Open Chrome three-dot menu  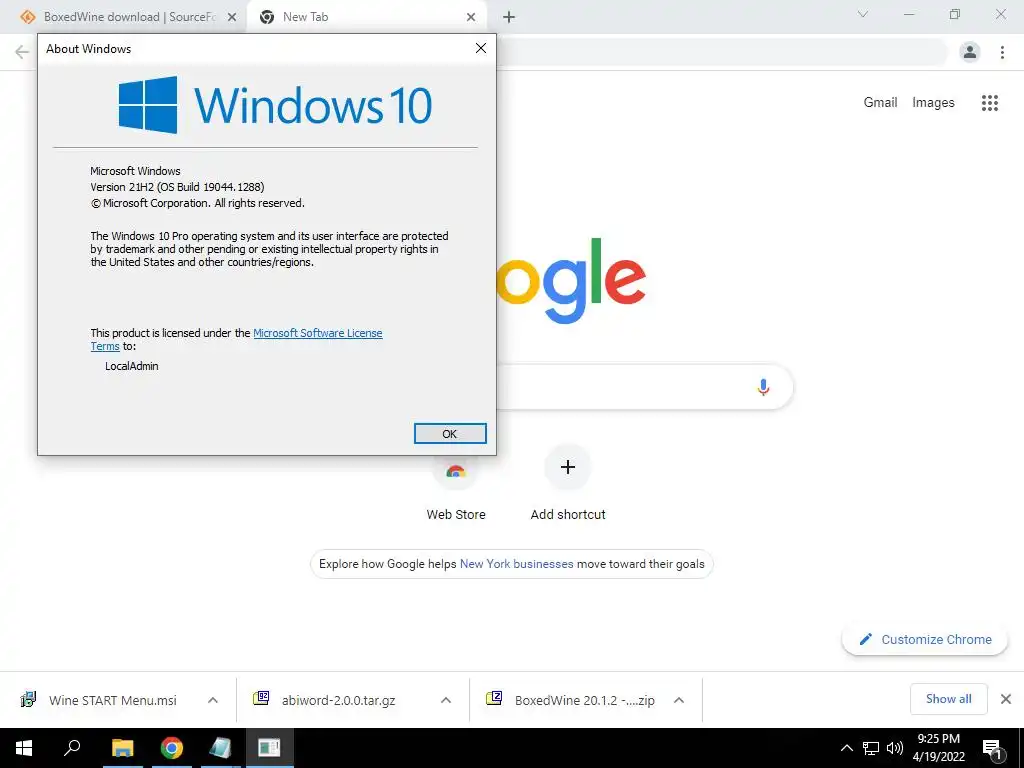1002,52
